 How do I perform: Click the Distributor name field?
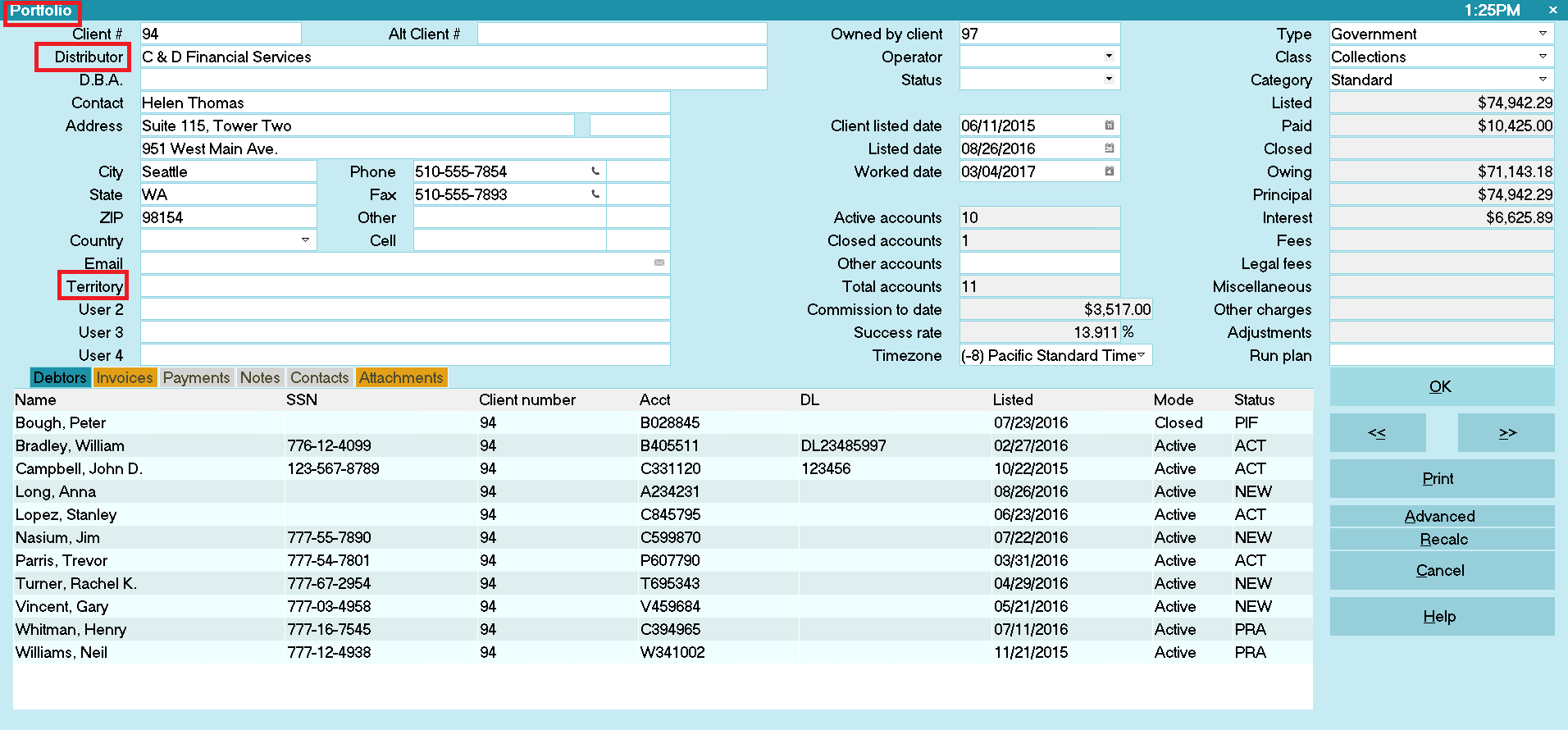coord(454,57)
